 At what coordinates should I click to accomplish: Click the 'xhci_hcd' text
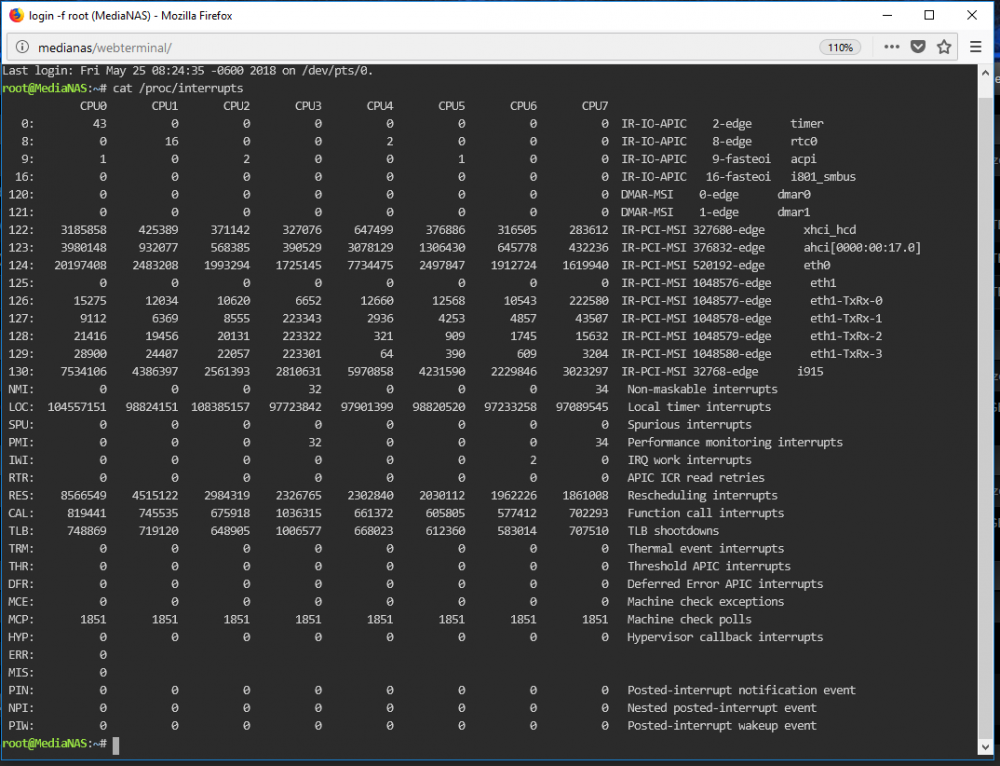830,230
